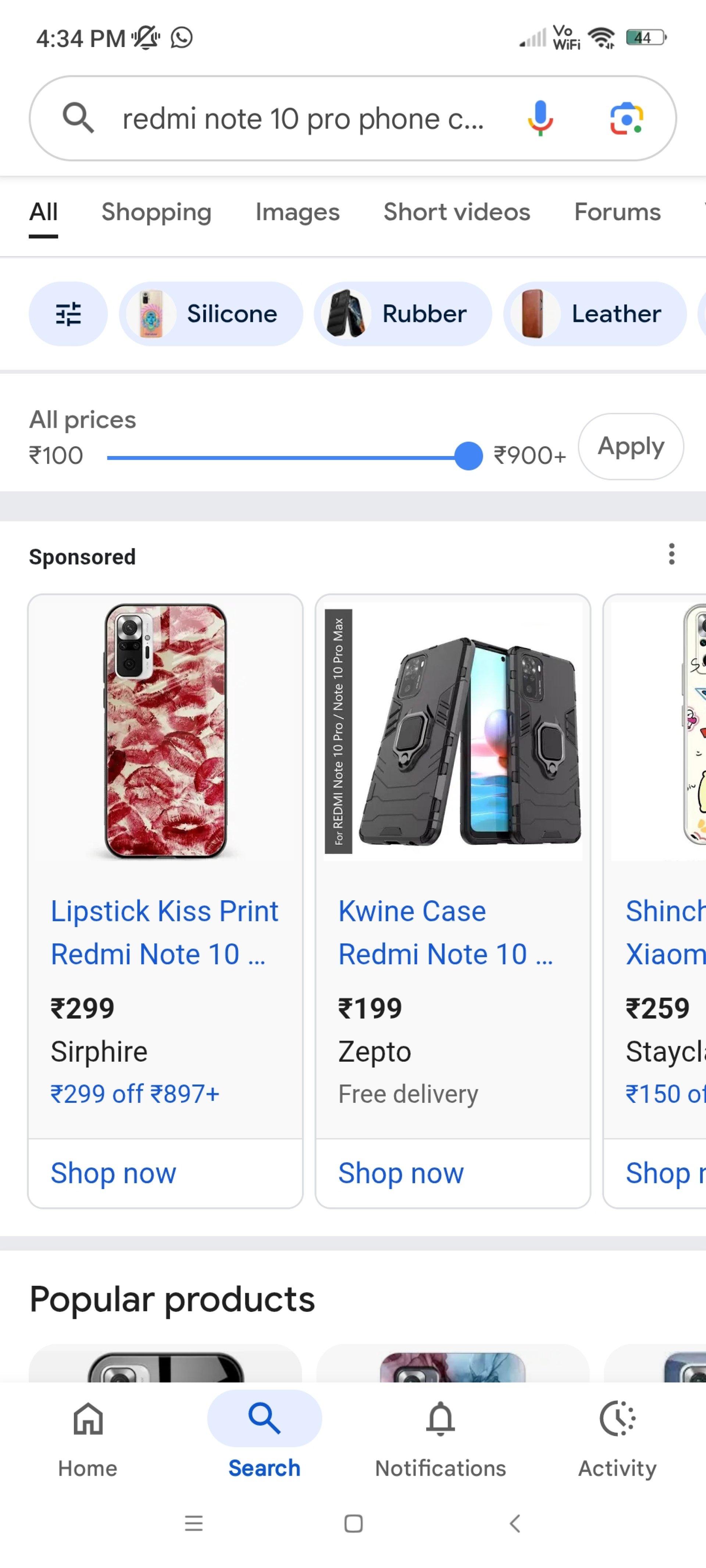Select the Leather material filter chip
The height and width of the screenshot is (1568, 706).
(595, 314)
